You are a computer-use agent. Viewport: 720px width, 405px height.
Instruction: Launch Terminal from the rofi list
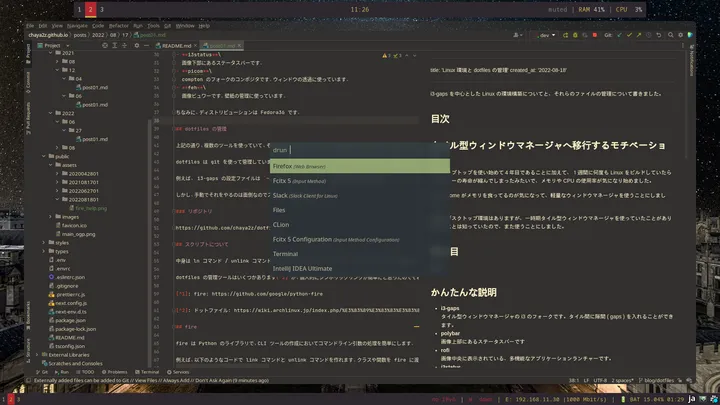pyautogui.click(x=360, y=254)
